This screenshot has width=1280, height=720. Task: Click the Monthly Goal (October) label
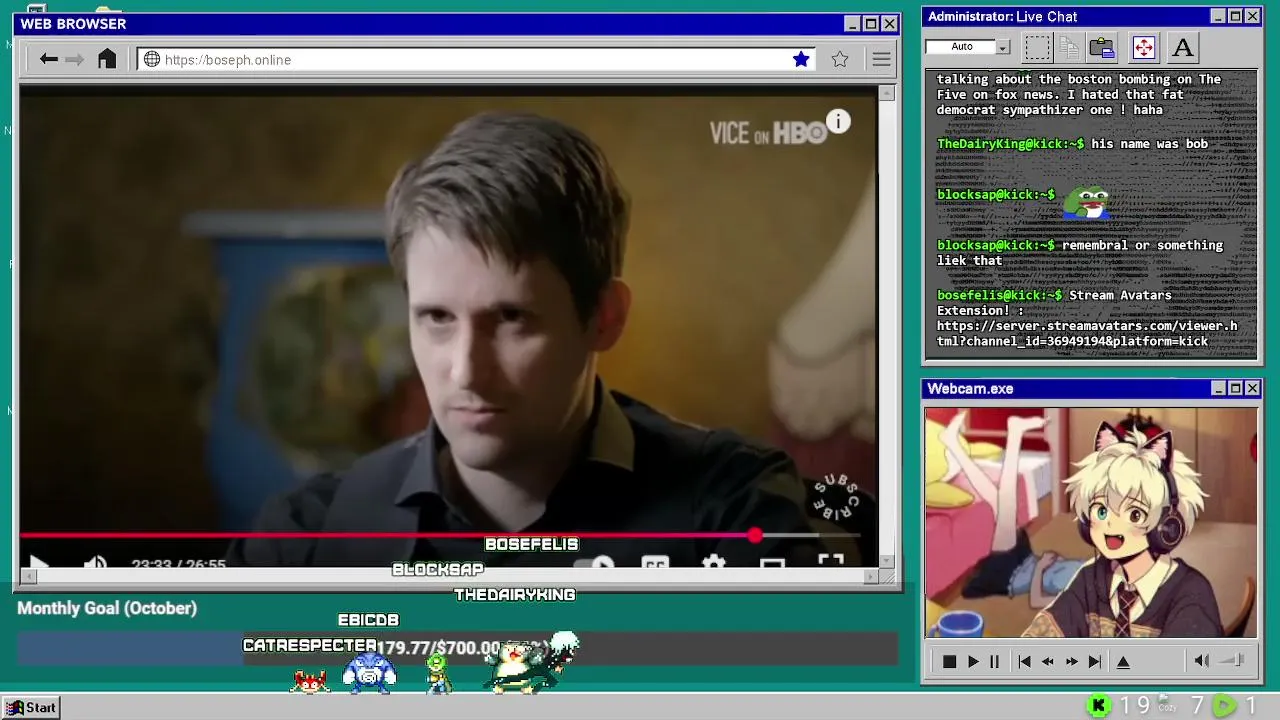point(107,608)
